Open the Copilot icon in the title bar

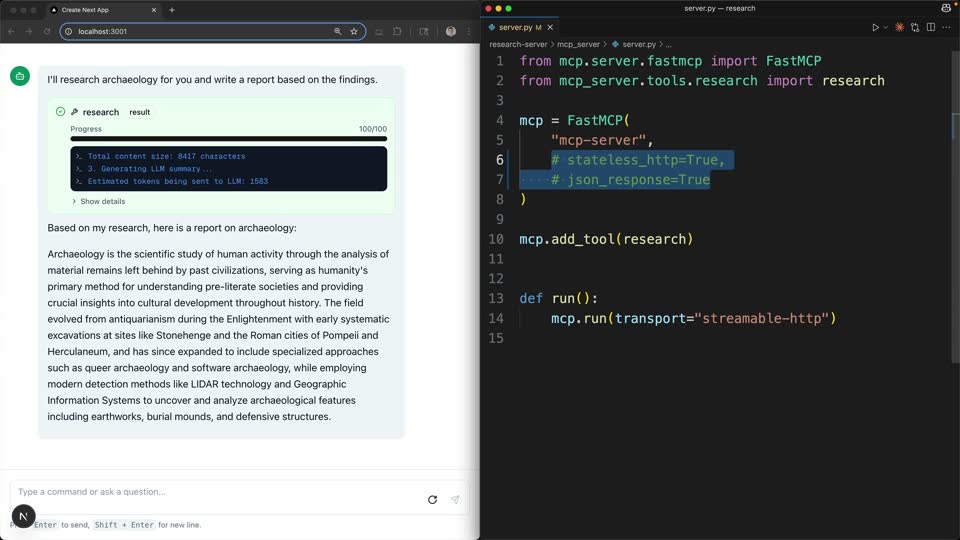point(947,8)
